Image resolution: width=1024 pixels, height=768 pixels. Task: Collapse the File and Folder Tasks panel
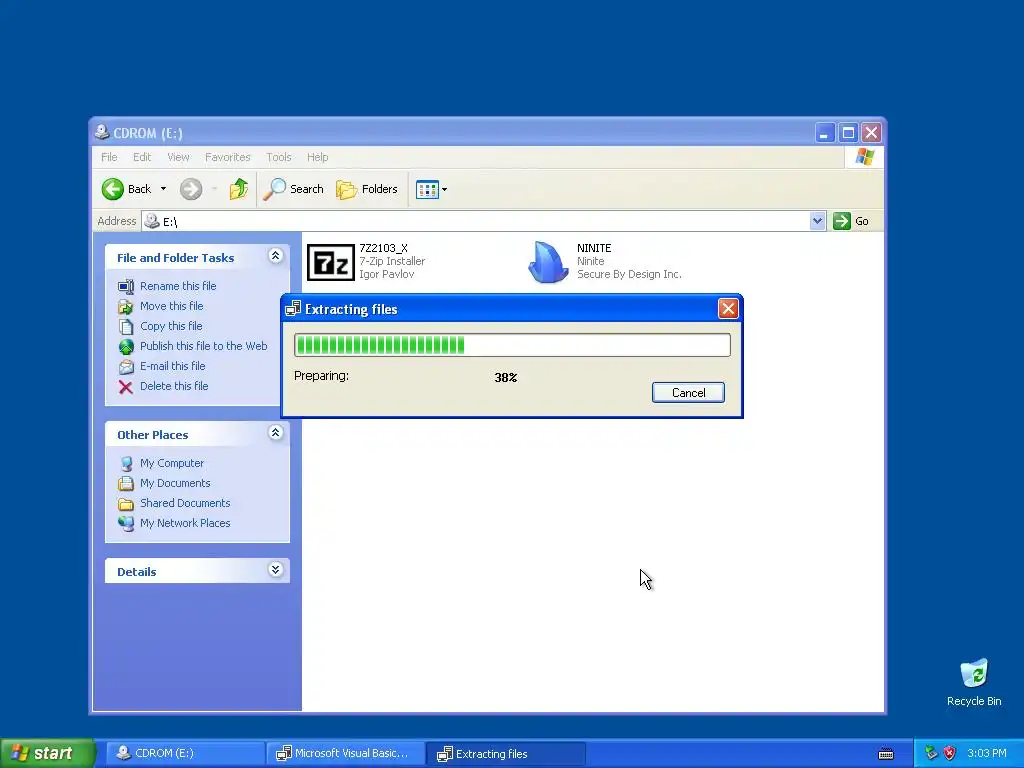276,256
